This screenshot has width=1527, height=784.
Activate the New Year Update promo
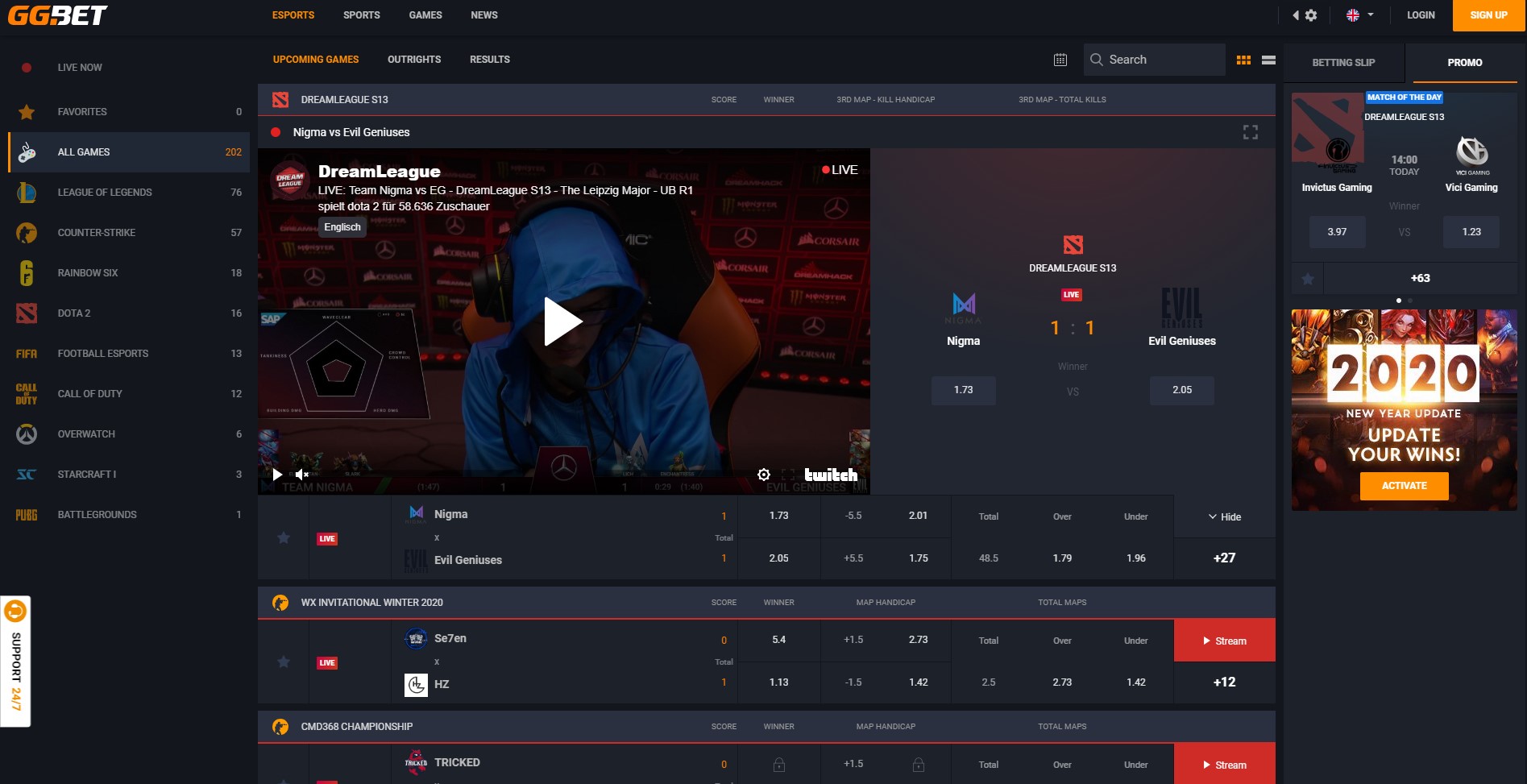(x=1404, y=486)
